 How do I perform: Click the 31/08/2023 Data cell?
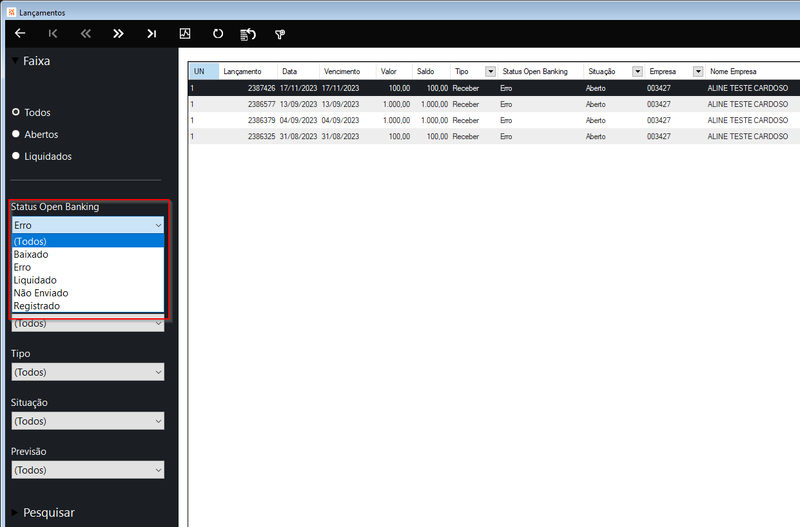(x=298, y=136)
